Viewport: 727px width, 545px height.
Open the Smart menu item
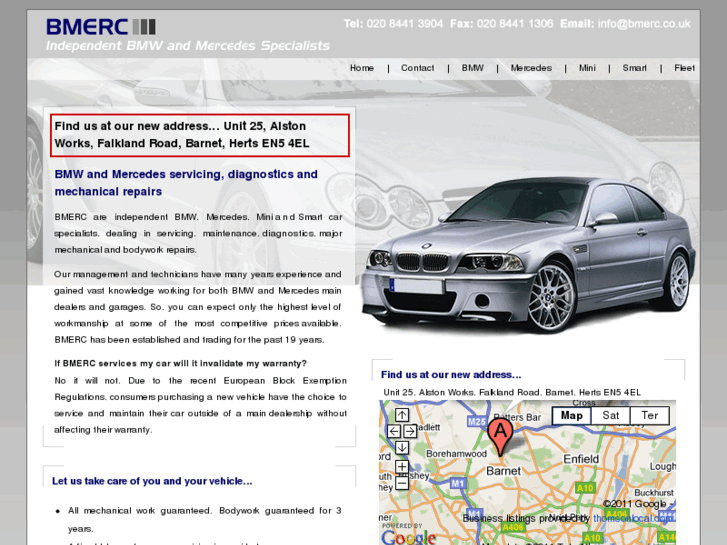[634, 68]
